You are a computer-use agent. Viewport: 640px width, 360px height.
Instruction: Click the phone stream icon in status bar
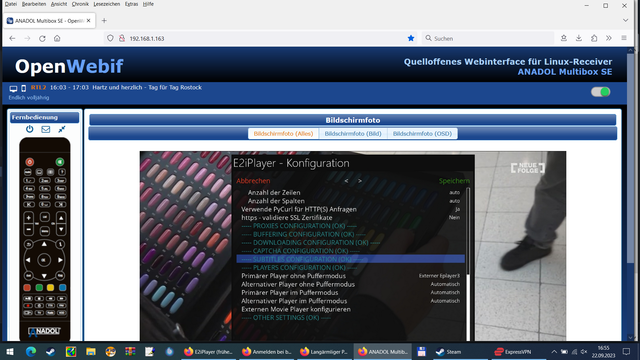(24, 88)
